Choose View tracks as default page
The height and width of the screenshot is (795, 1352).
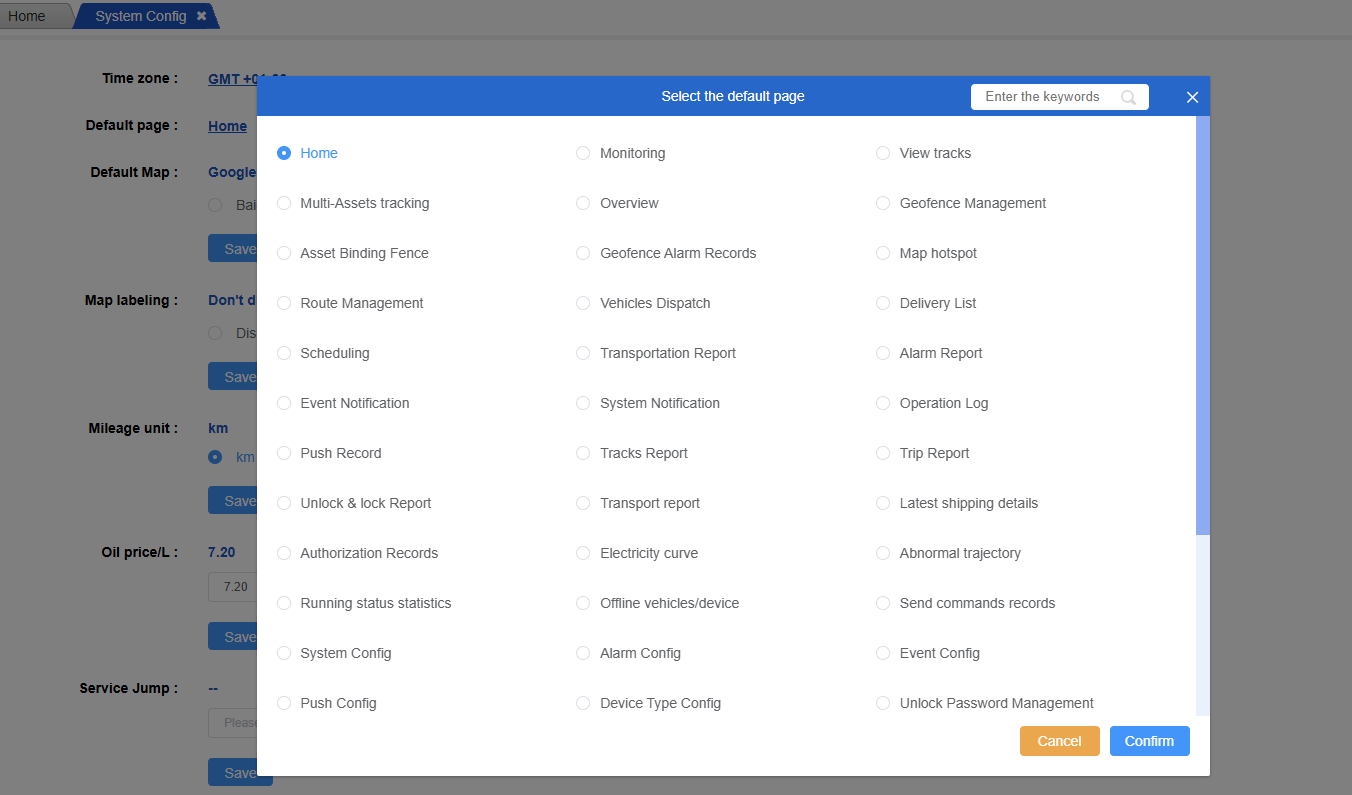tap(883, 153)
